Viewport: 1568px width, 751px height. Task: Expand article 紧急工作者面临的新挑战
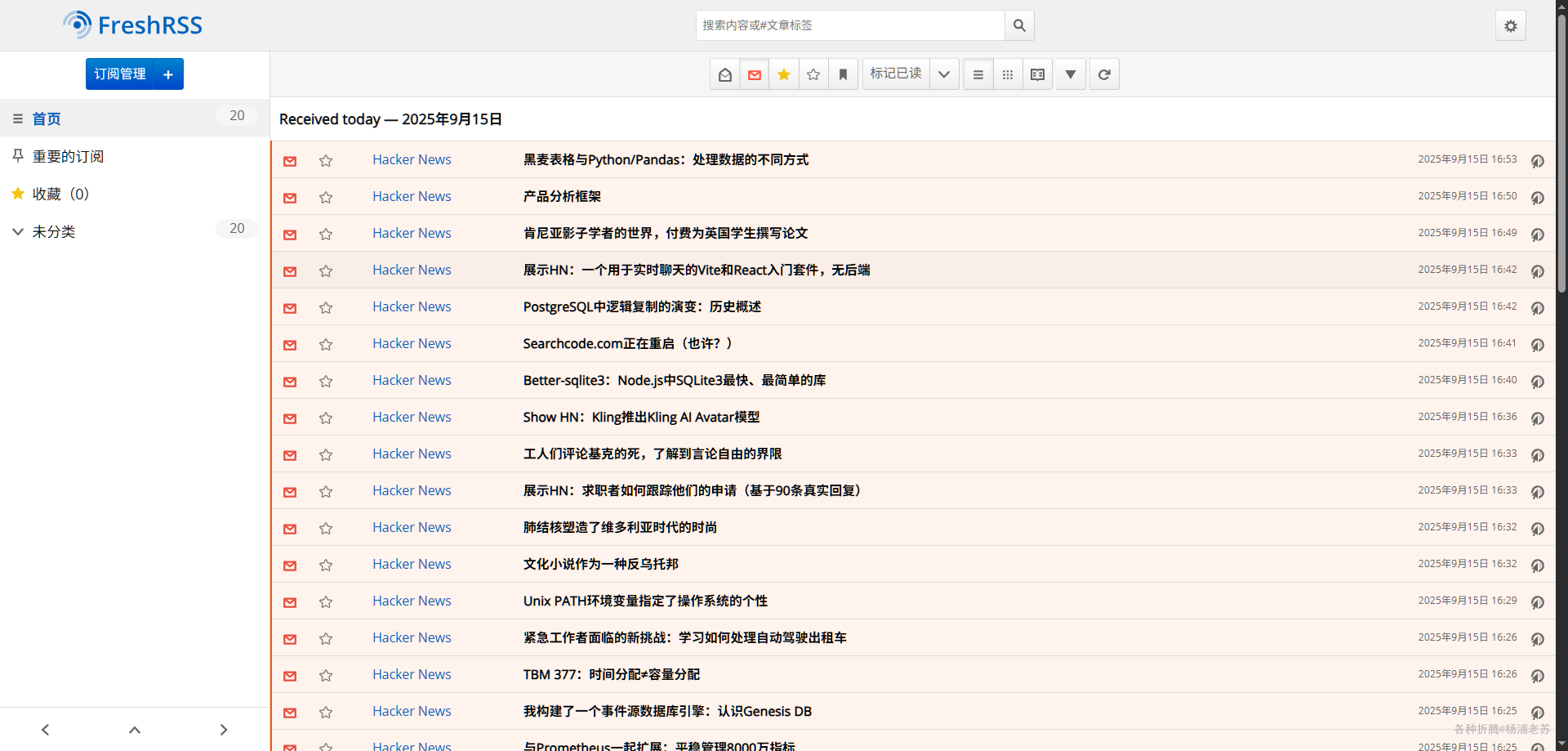click(684, 637)
